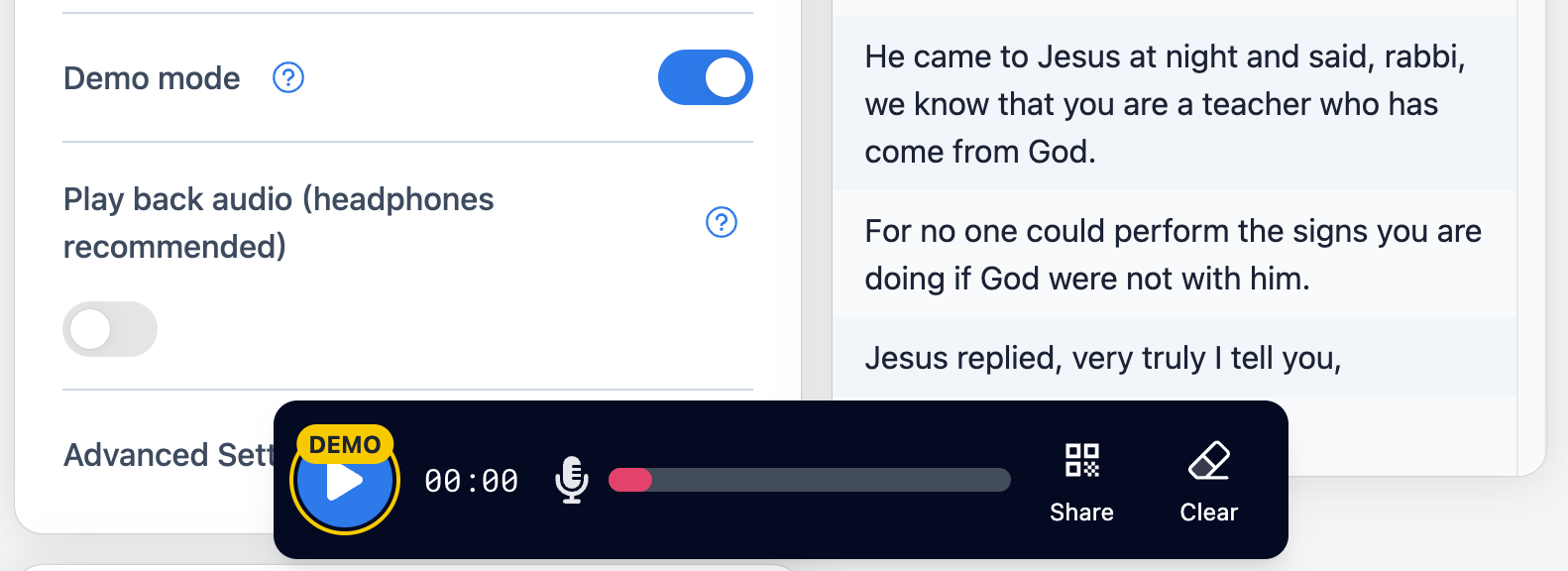The image size is (1568, 571).
Task: Click the "Play back audio (headphones recommended)" label
Action: coord(279,223)
